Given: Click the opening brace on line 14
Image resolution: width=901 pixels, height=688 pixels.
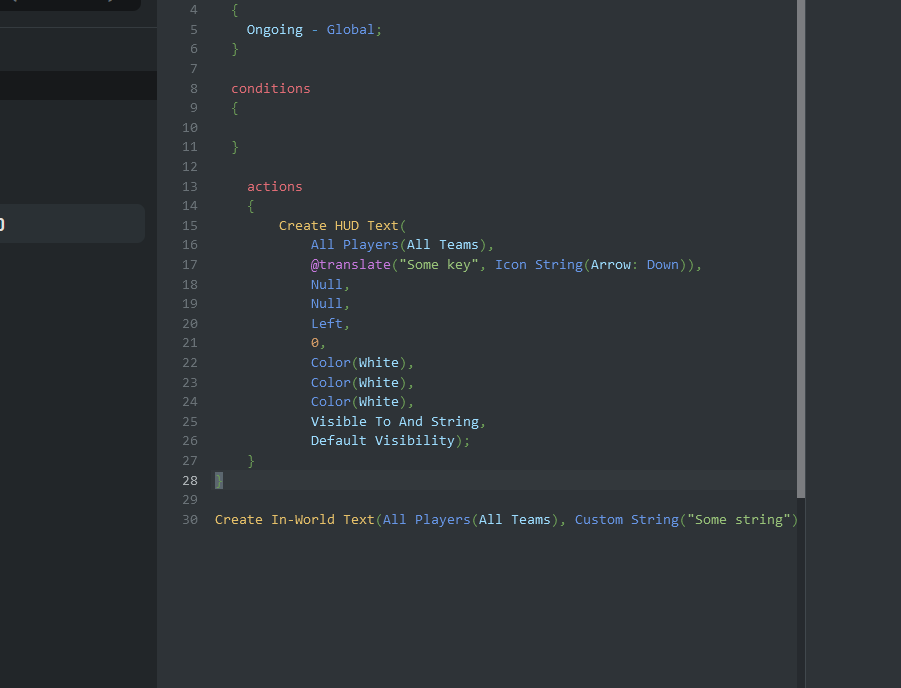Looking at the screenshot, I should pos(251,206).
